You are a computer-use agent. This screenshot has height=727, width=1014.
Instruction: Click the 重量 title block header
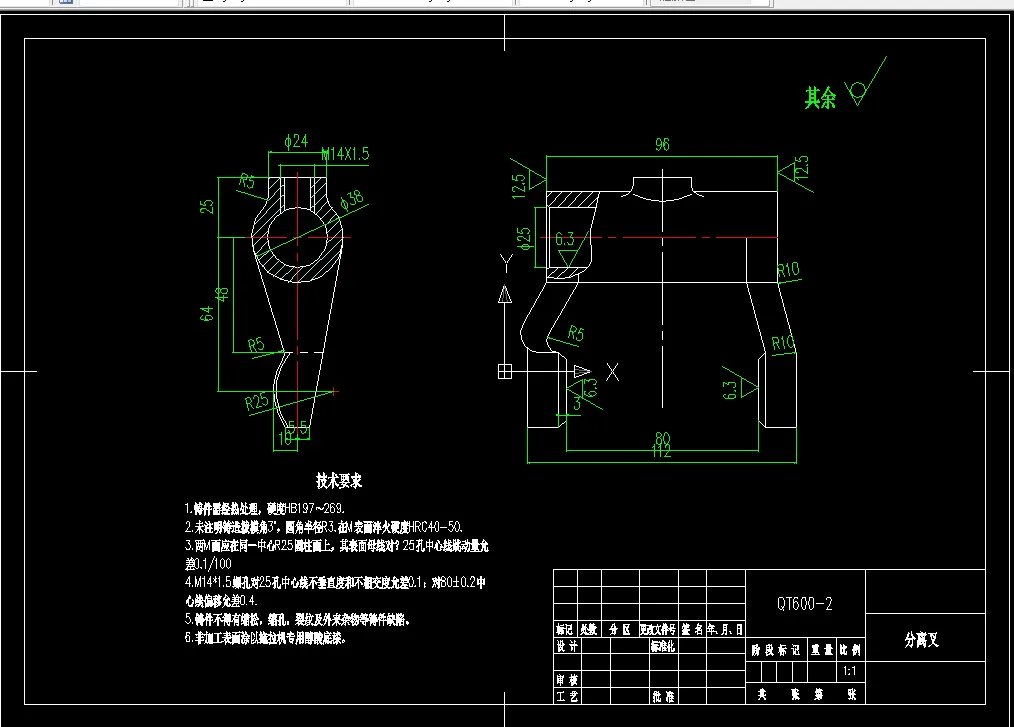[822, 650]
